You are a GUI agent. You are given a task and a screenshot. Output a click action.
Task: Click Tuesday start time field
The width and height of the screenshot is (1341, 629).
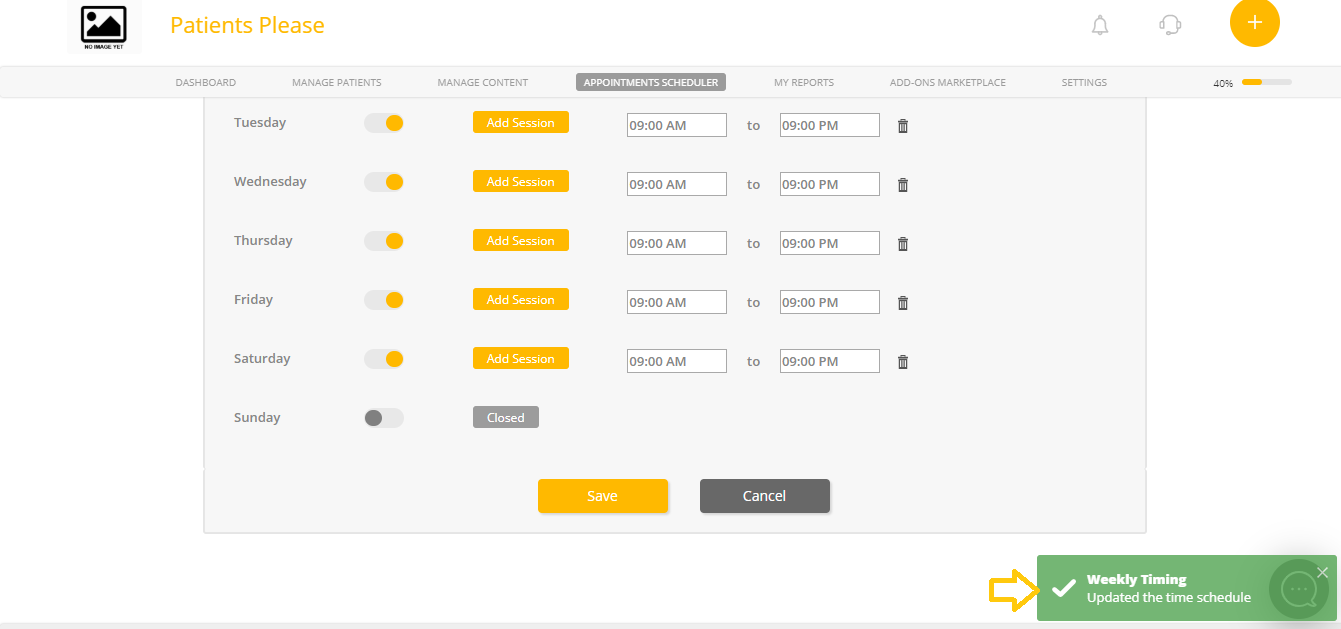coord(677,125)
